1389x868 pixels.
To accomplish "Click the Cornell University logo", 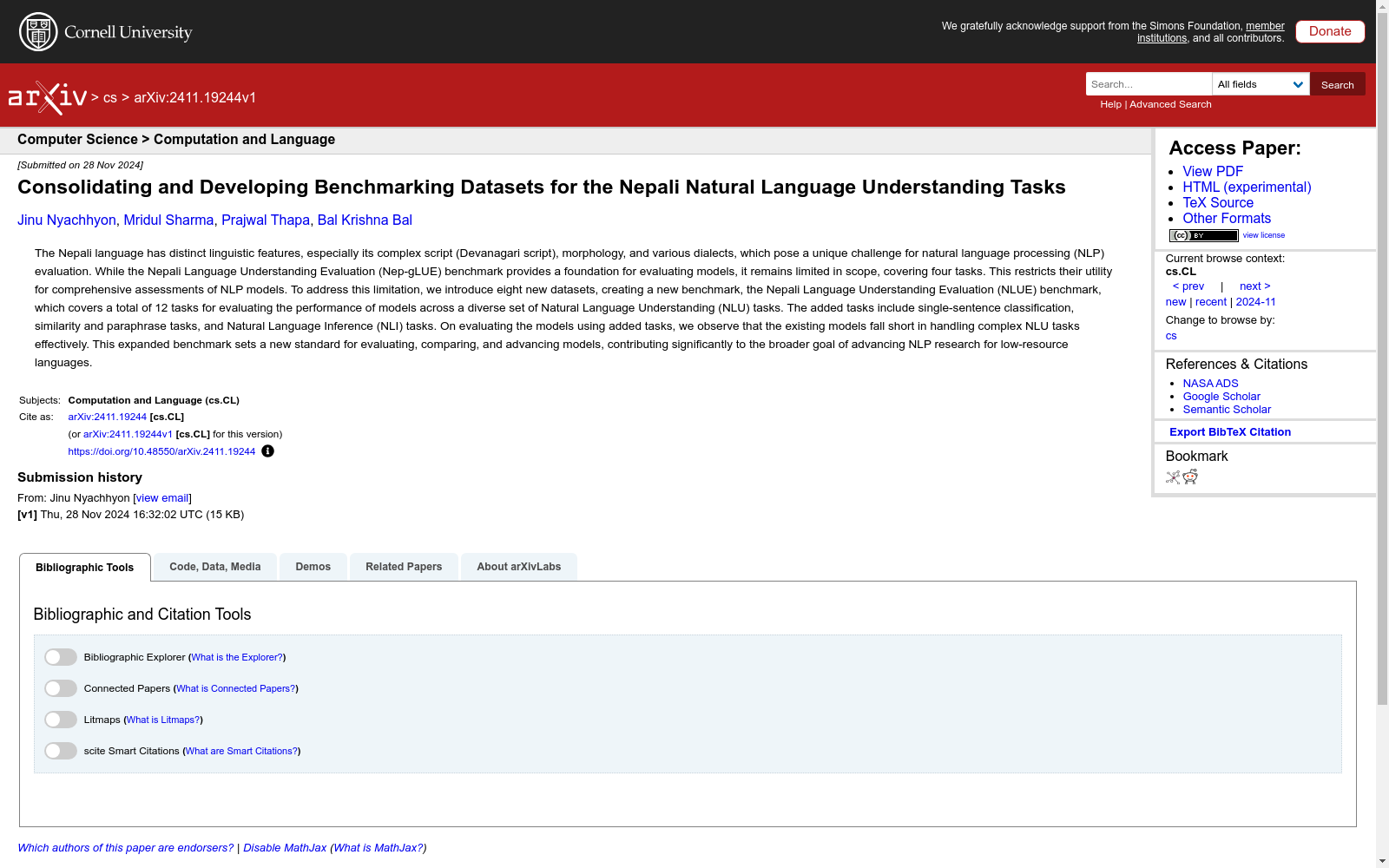I will [x=105, y=32].
